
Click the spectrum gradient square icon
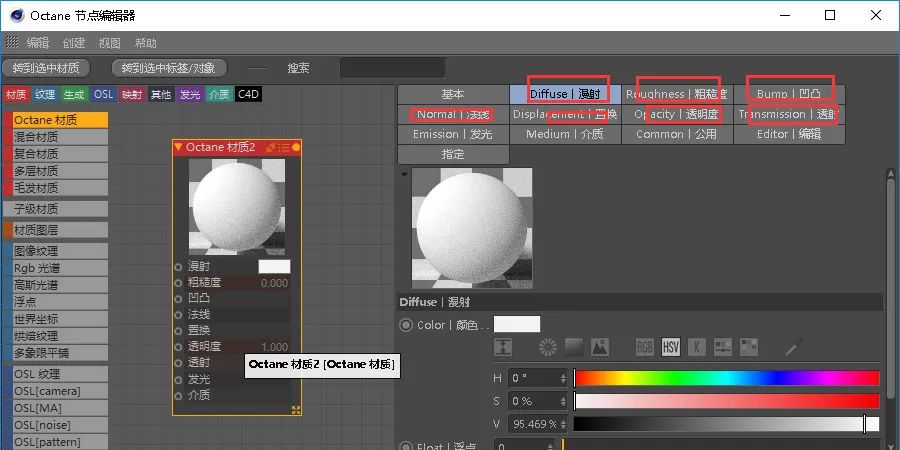574,347
